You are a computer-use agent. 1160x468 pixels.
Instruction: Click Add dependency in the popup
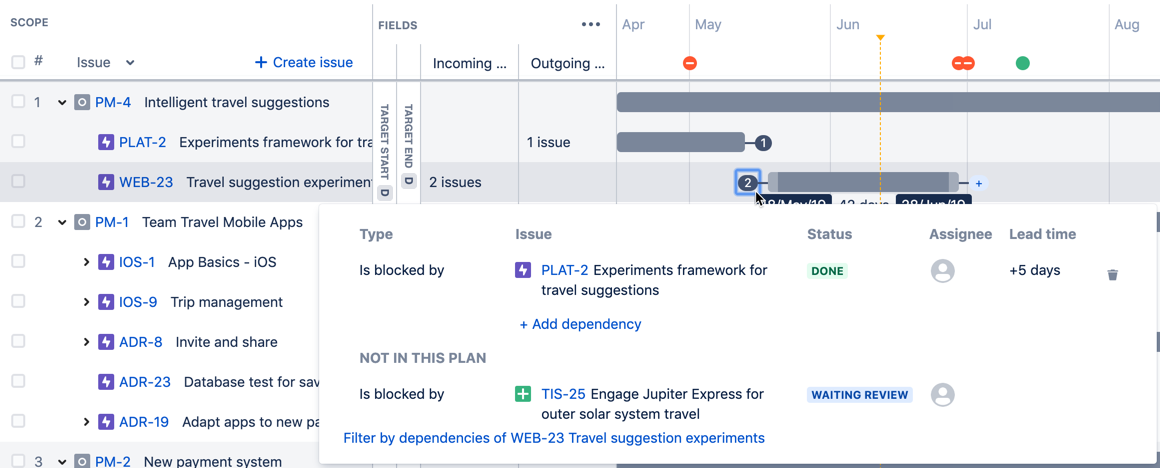(580, 324)
